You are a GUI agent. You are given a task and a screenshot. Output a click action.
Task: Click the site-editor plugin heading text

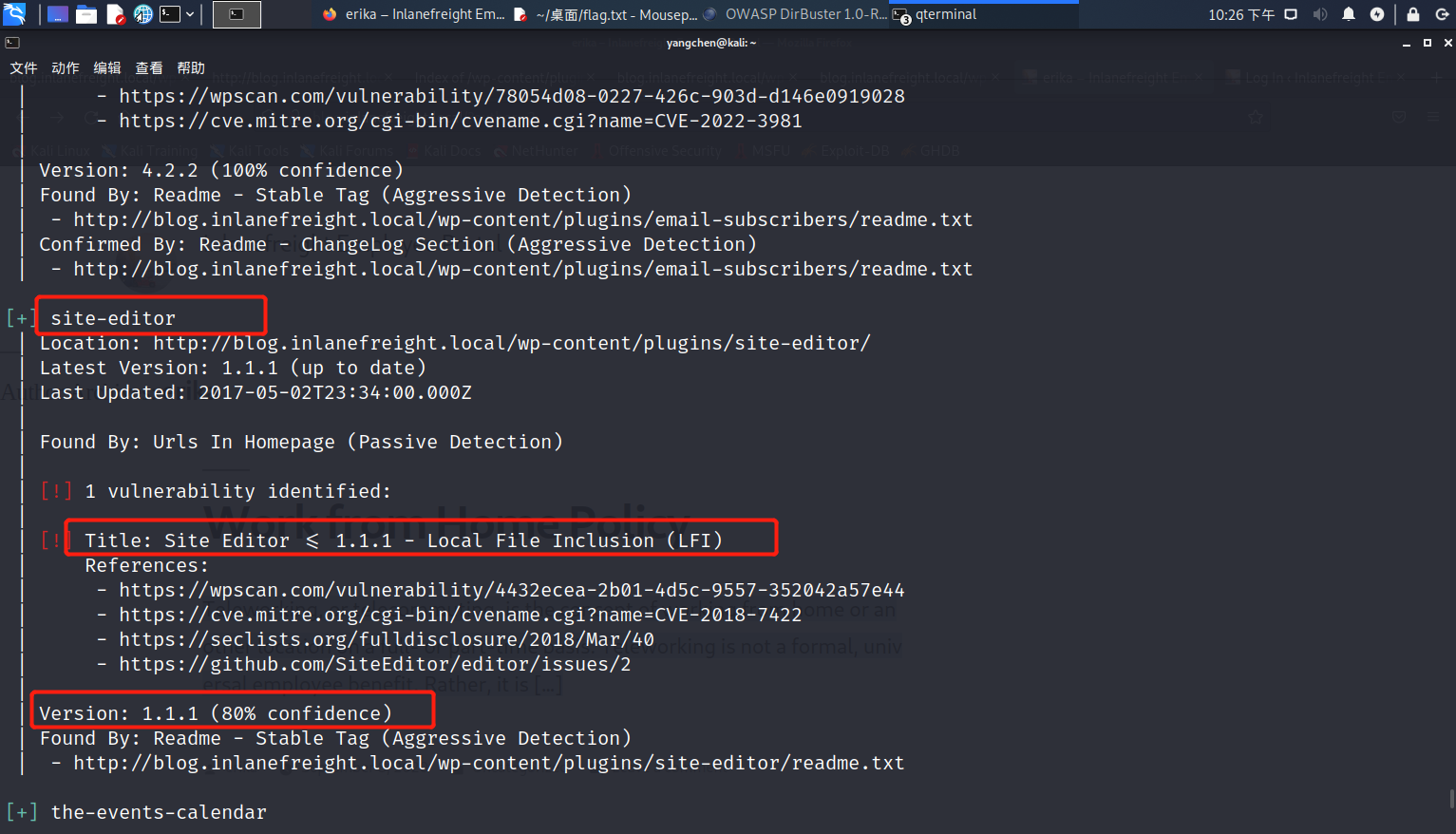(113, 318)
